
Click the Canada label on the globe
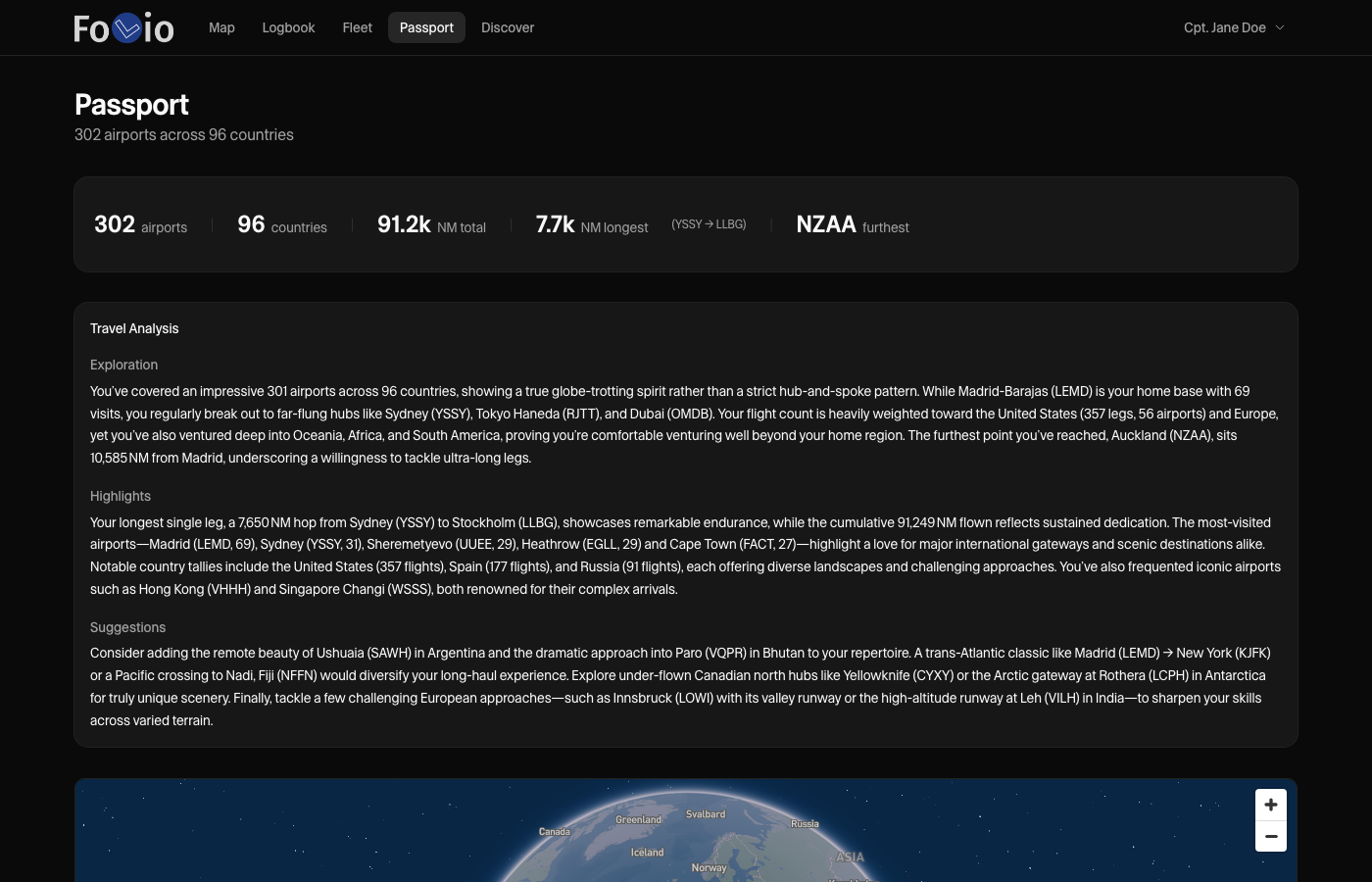[x=555, y=831]
